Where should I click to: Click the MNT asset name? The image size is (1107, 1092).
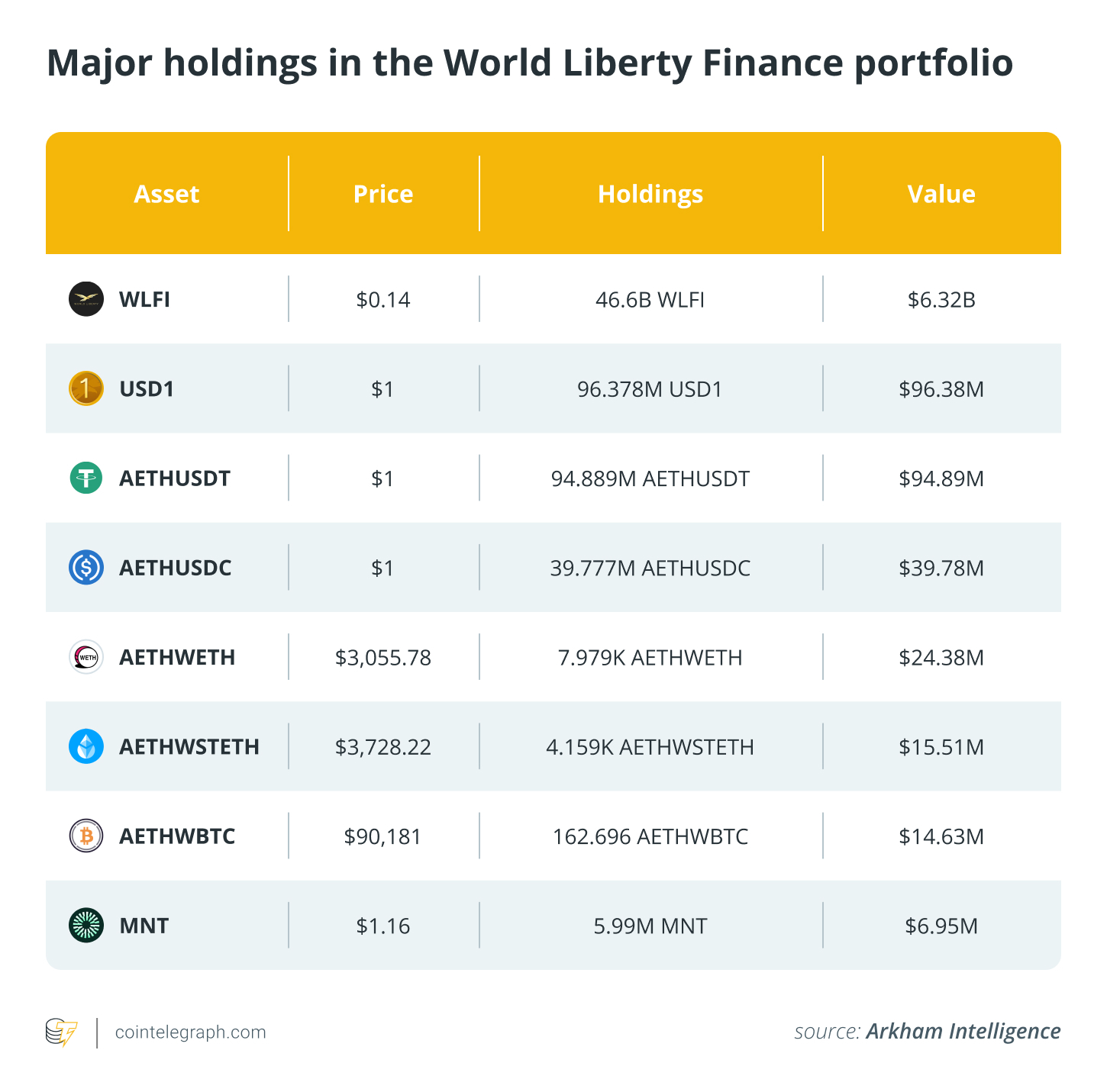144,926
